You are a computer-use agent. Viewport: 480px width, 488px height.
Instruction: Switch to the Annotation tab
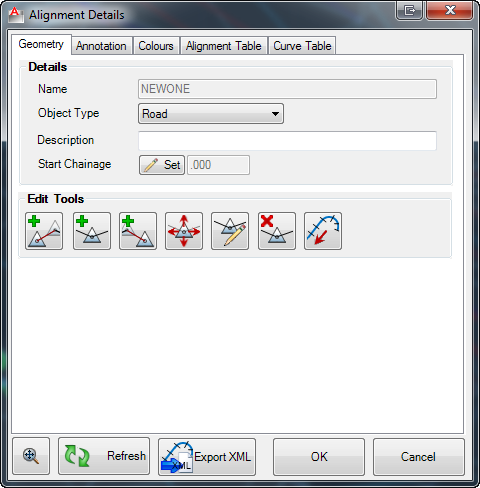coord(101,46)
